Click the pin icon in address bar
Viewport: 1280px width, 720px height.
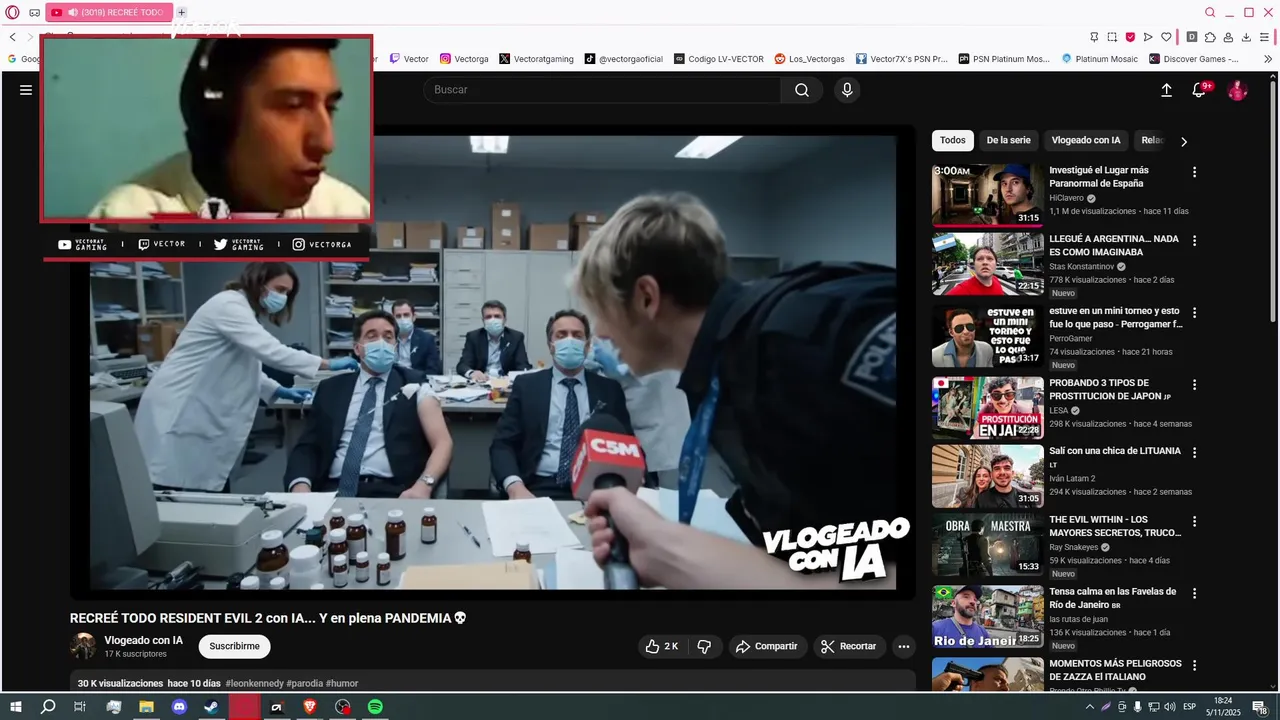pos(1093,37)
